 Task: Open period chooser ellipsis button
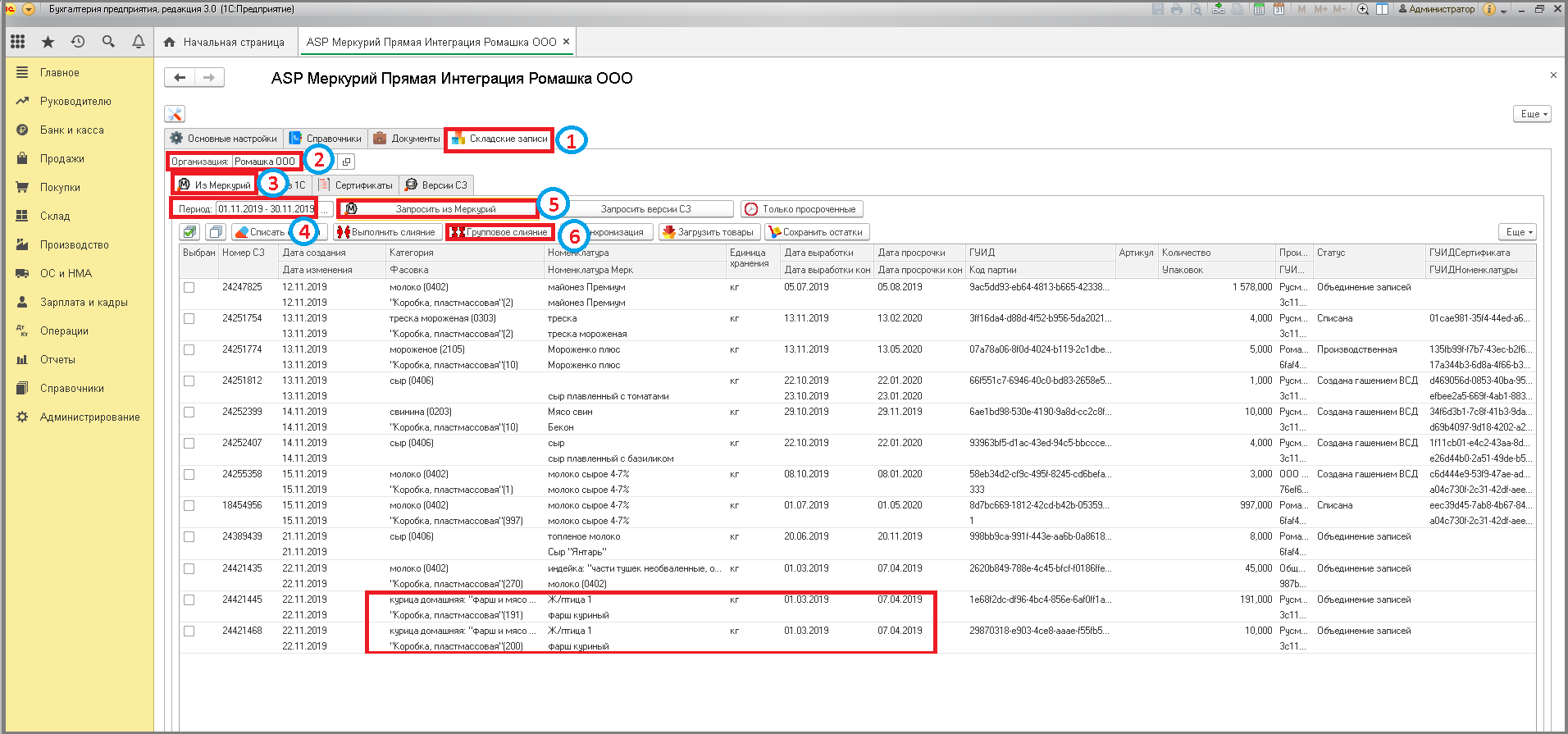[x=326, y=209]
